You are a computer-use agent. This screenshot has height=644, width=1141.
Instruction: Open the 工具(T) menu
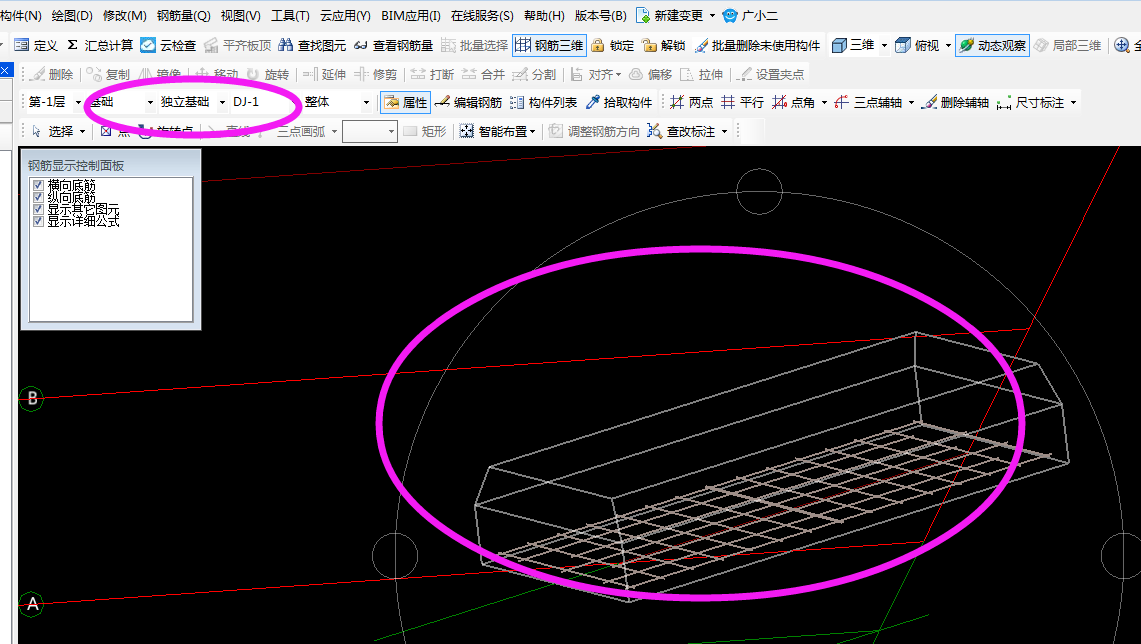[x=290, y=15]
